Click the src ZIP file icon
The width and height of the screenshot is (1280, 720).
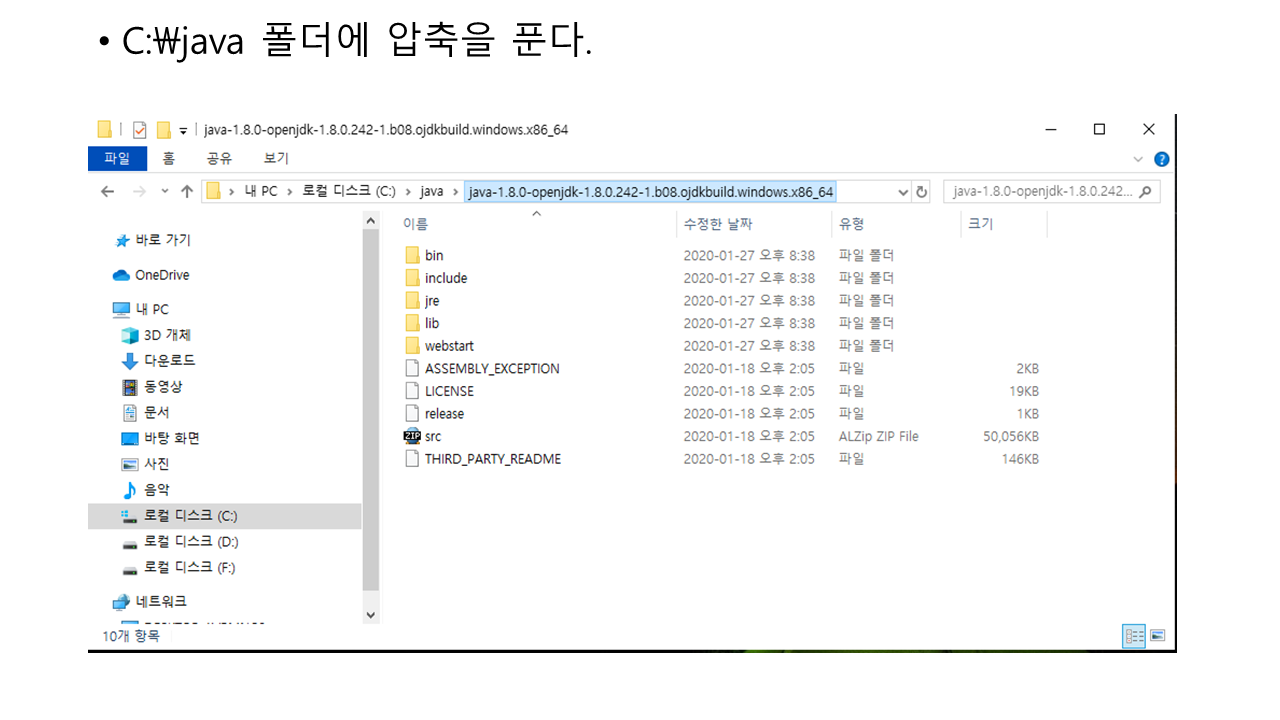click(412, 436)
